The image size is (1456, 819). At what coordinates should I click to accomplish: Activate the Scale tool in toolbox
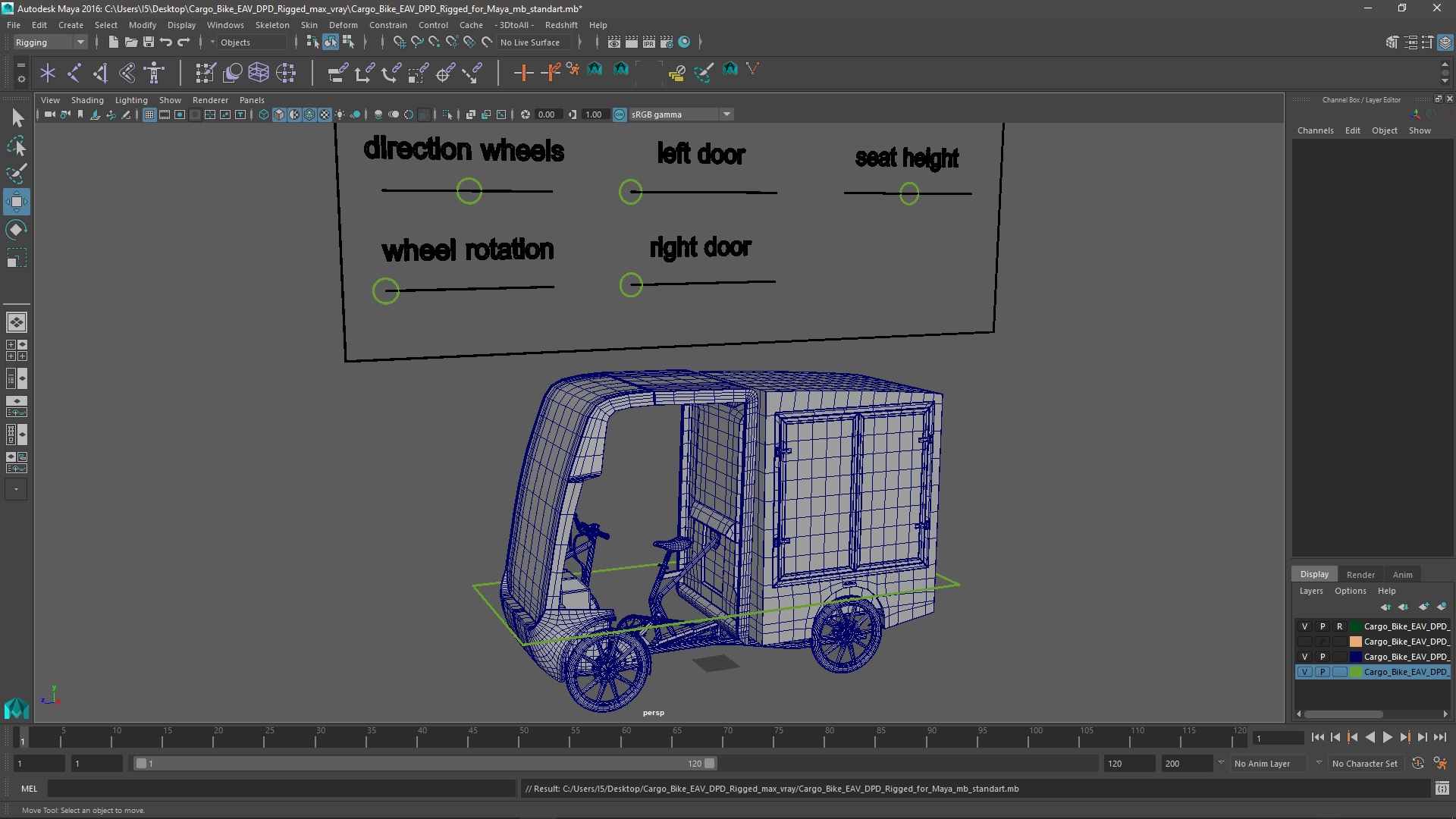coord(17,258)
